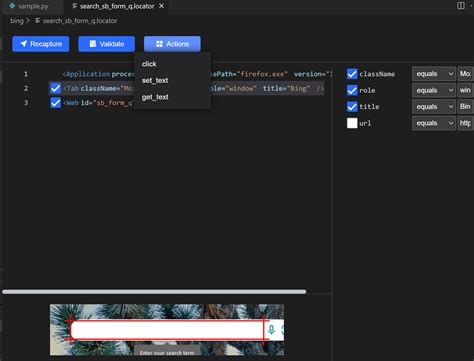Image resolution: width=474 pixels, height=361 pixels.
Task: Click the url attribute label
Action: tap(365, 123)
